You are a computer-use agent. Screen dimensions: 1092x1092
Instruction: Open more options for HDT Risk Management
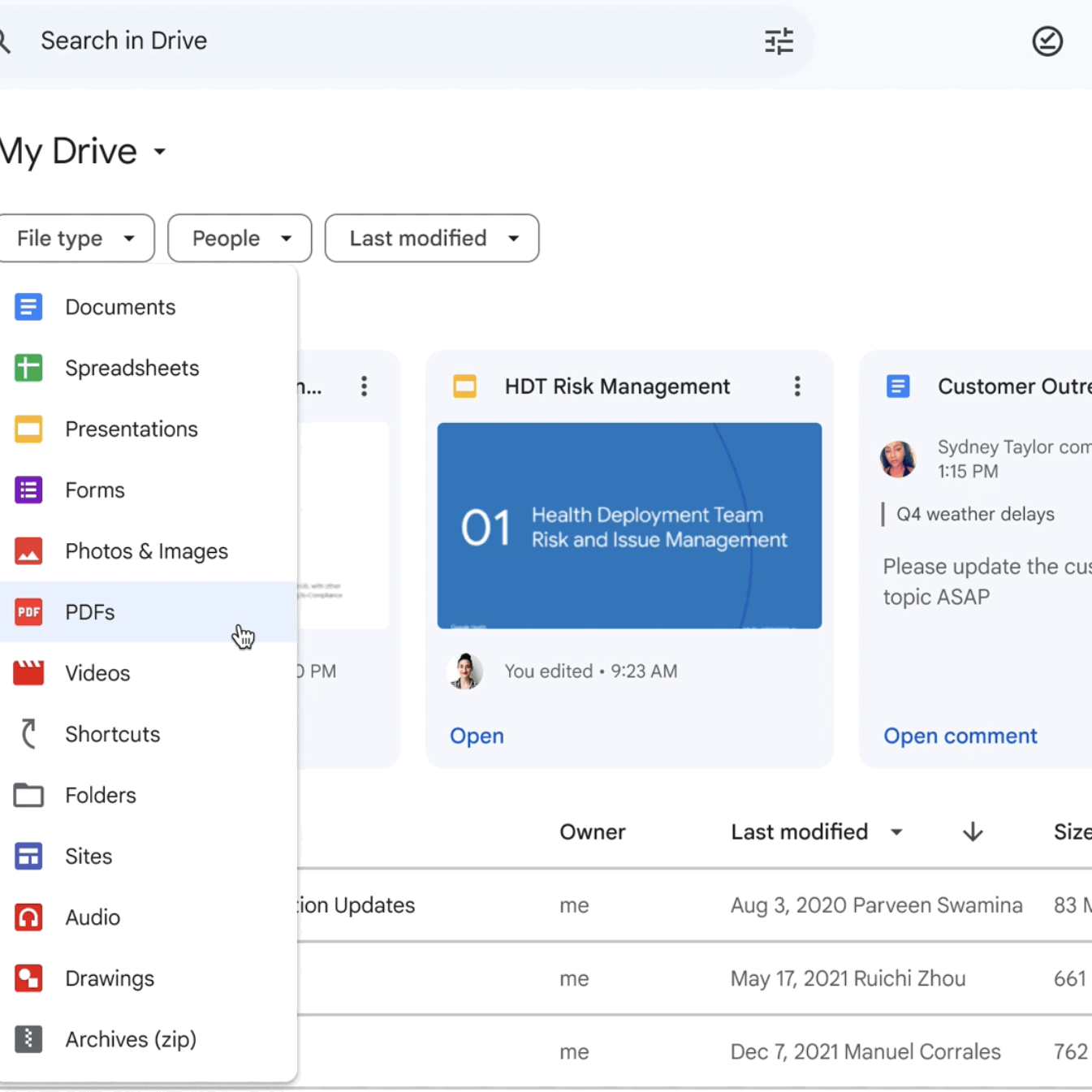pyautogui.click(x=796, y=386)
